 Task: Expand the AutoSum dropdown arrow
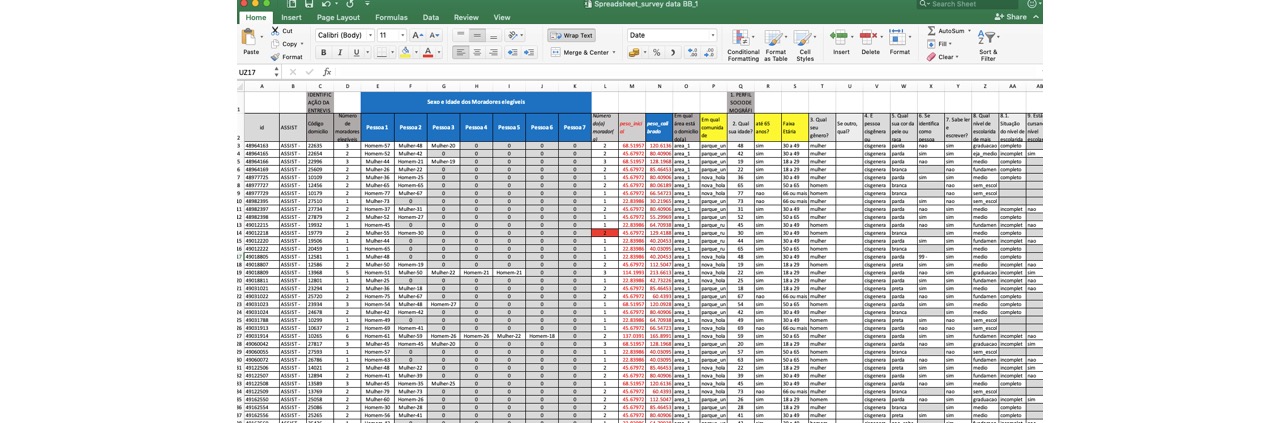970,31
